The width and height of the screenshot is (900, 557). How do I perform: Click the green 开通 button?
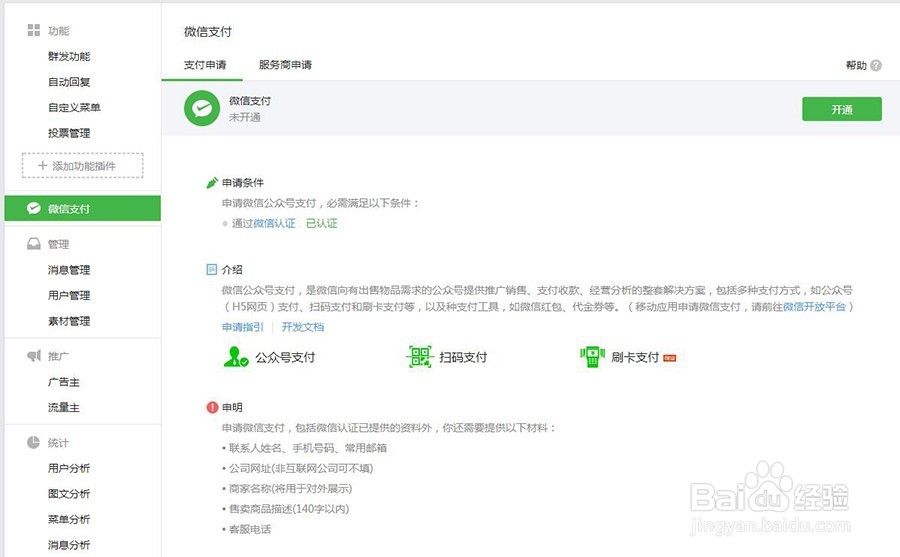tap(841, 109)
